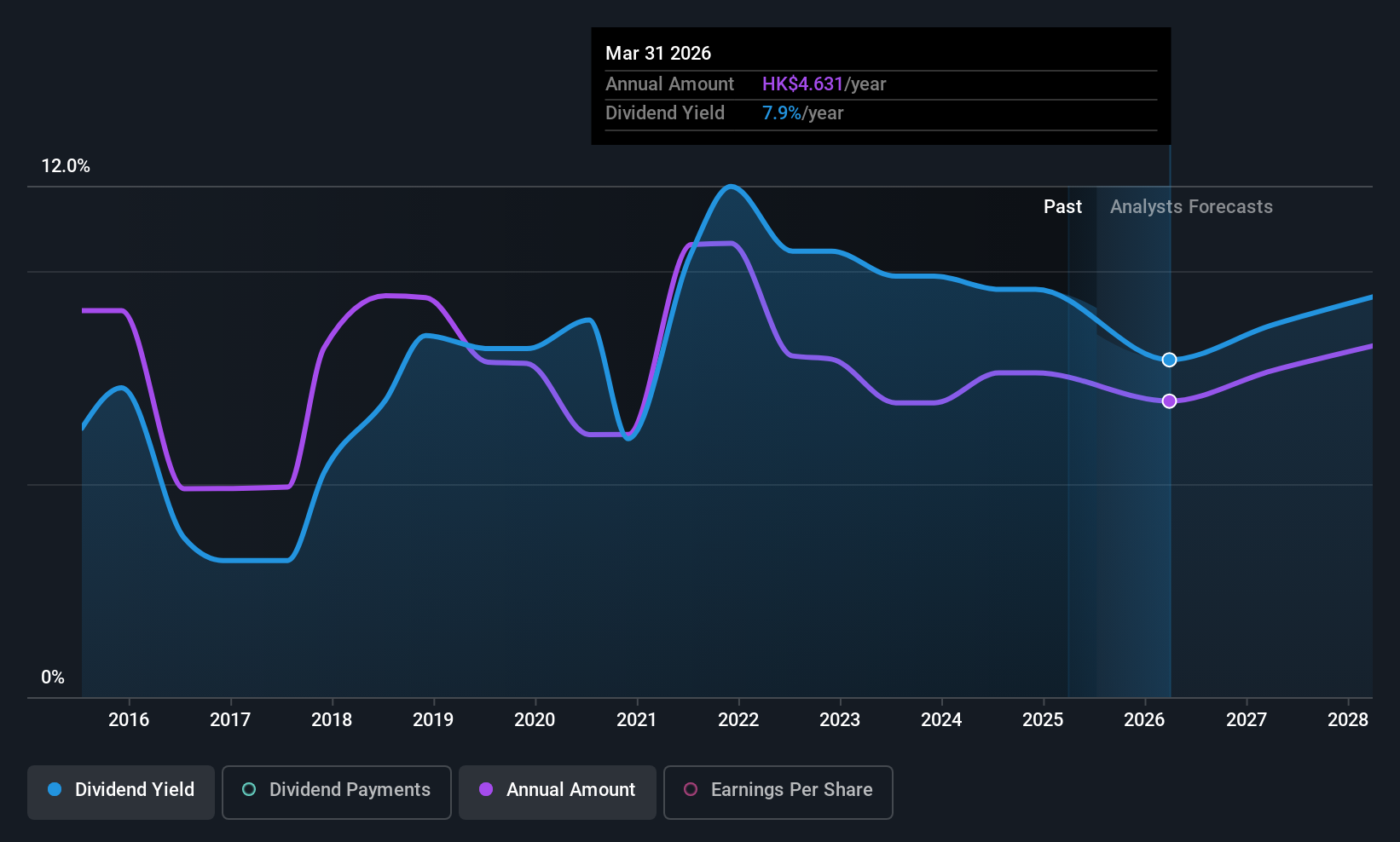The image size is (1400, 842).
Task: Click the 2017 axis label
Action: [x=230, y=719]
